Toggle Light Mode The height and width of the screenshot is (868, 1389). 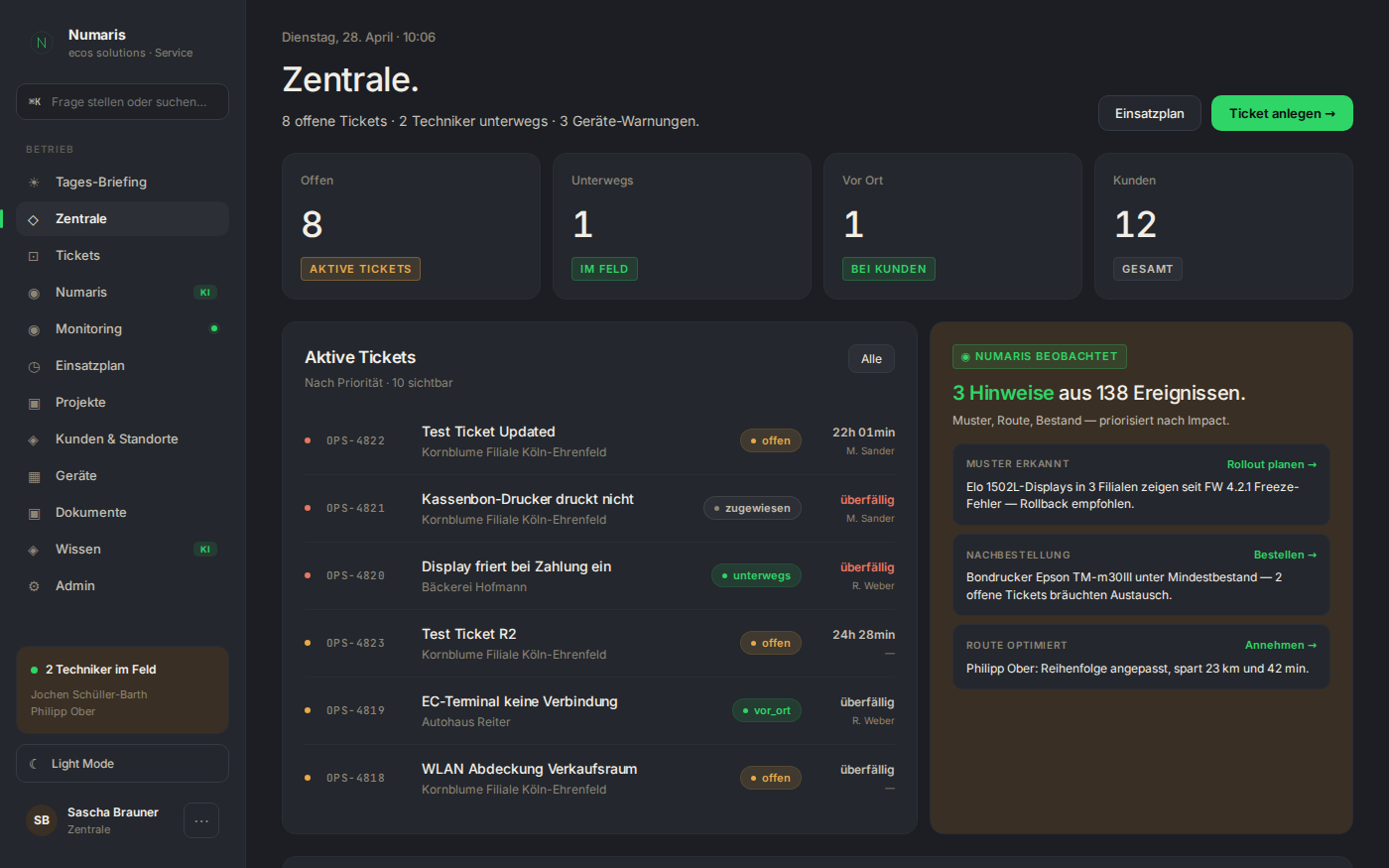122,764
